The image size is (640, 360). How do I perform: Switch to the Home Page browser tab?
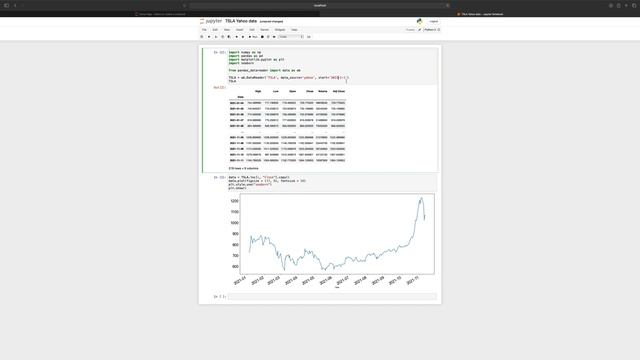[x=160, y=14]
